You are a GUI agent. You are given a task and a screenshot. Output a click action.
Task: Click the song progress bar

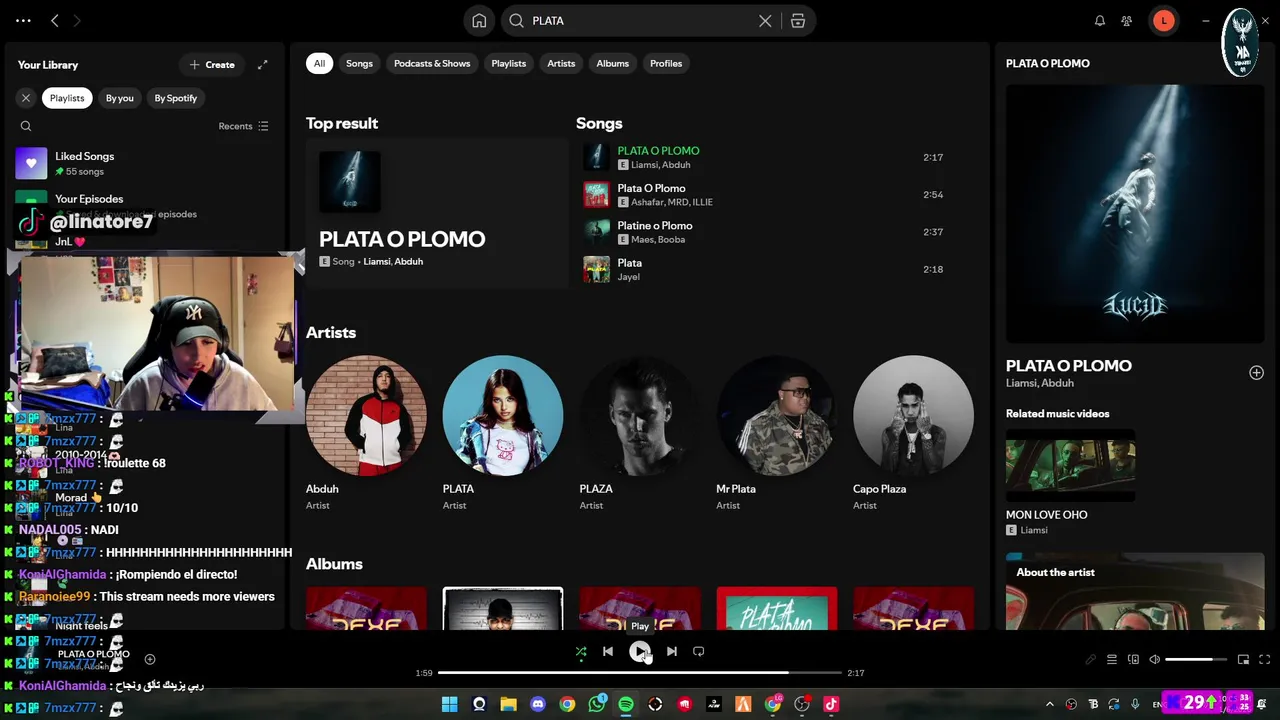[x=640, y=673]
